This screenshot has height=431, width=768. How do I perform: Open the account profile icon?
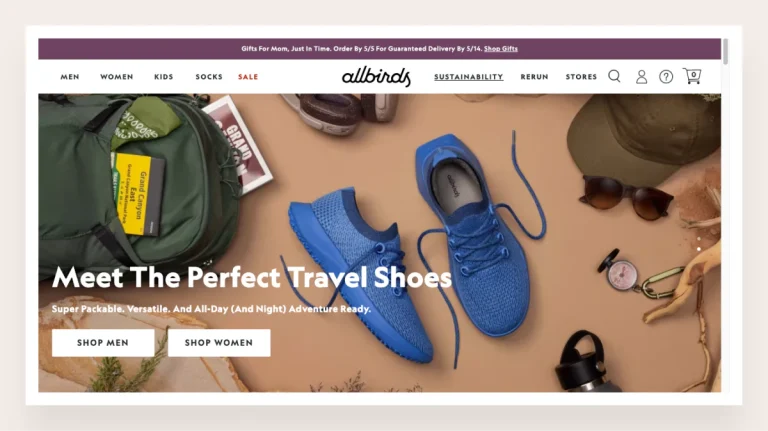click(641, 77)
